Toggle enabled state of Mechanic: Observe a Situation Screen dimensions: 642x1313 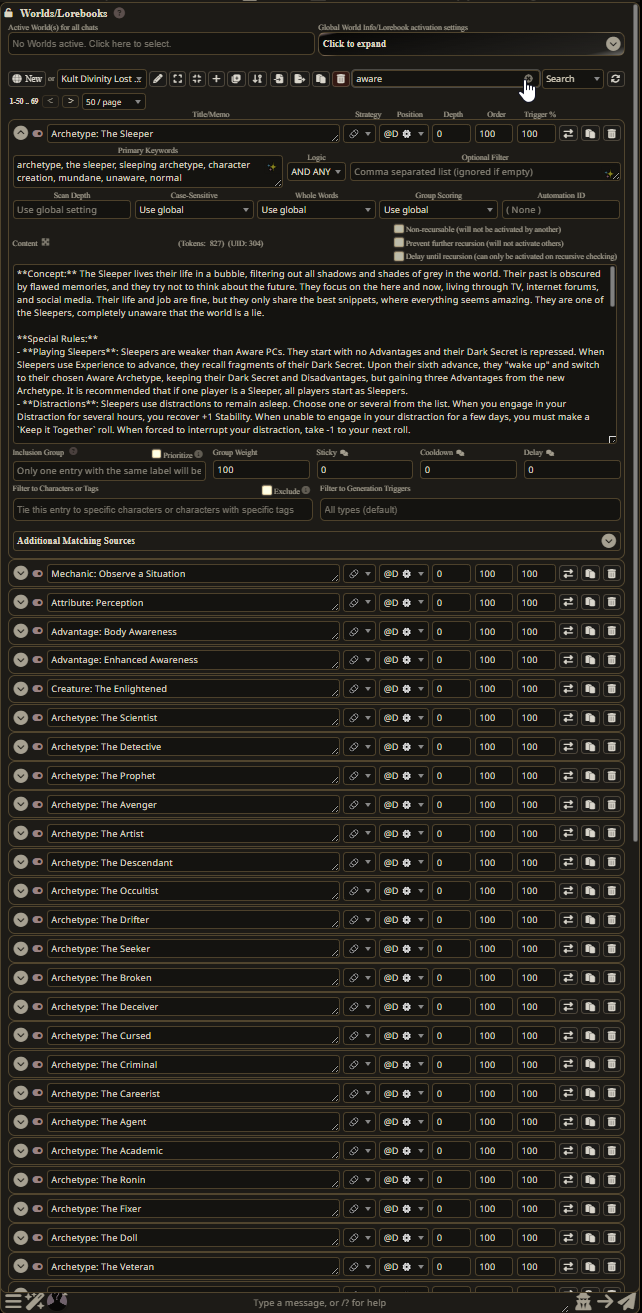(x=38, y=574)
